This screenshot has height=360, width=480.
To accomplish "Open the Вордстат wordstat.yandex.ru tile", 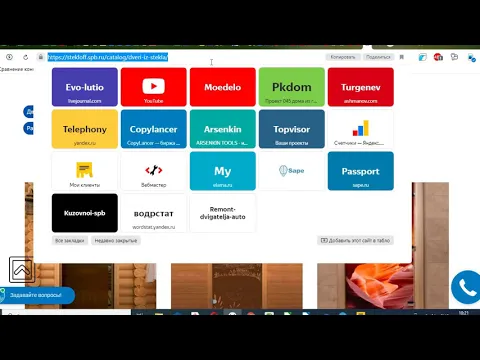I will pyautogui.click(x=154, y=213).
